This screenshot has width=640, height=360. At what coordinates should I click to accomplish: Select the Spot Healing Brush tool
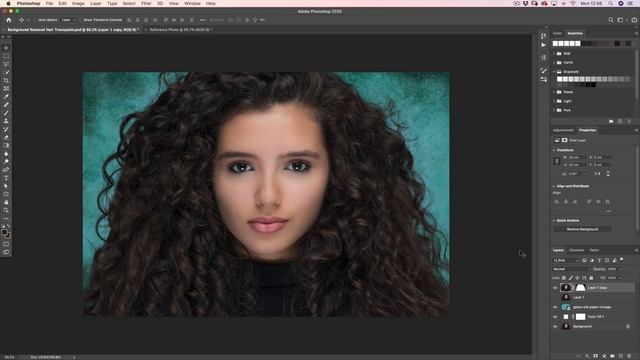click(6, 105)
